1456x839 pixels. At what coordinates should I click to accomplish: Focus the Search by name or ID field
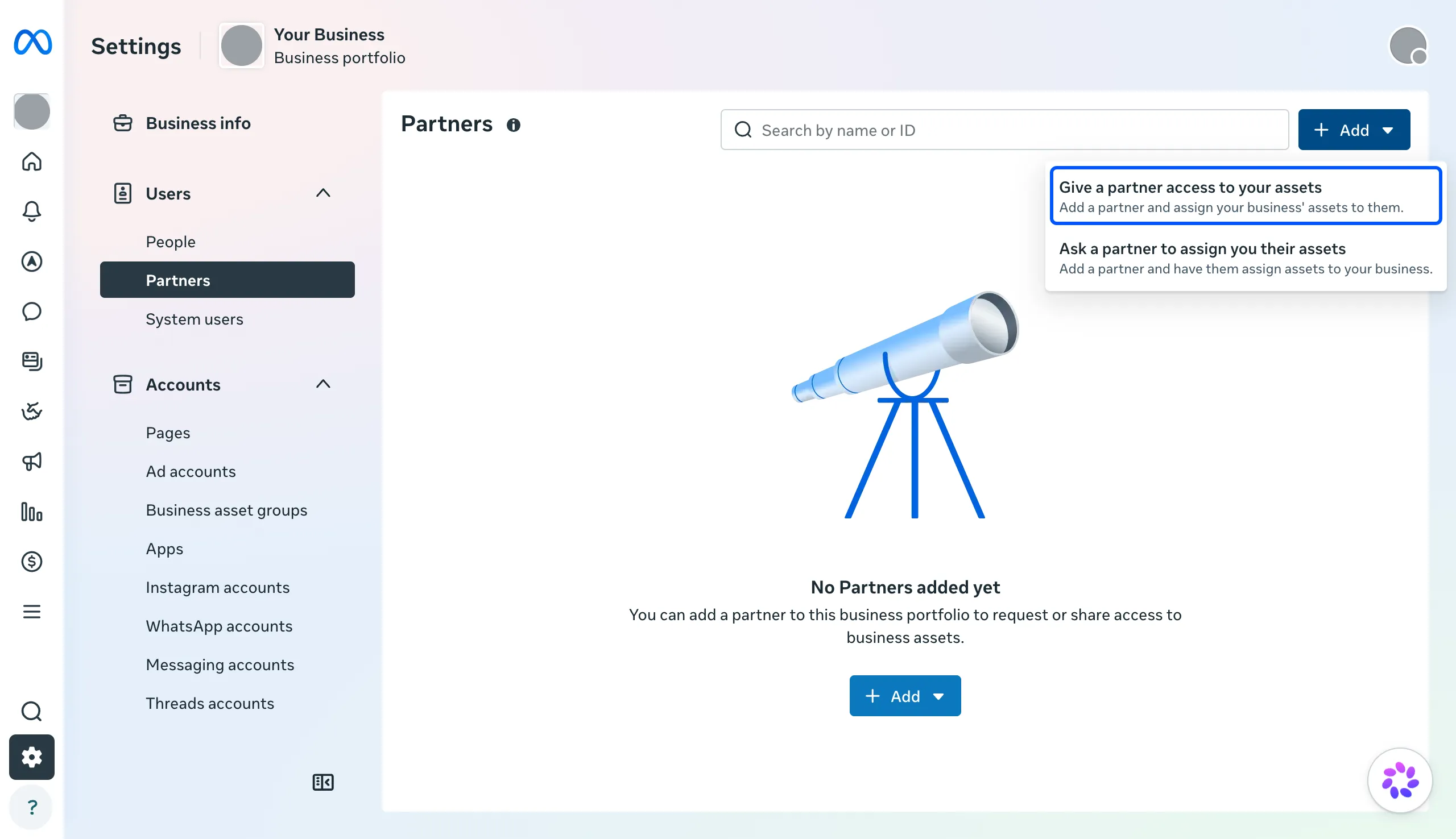coord(1004,130)
